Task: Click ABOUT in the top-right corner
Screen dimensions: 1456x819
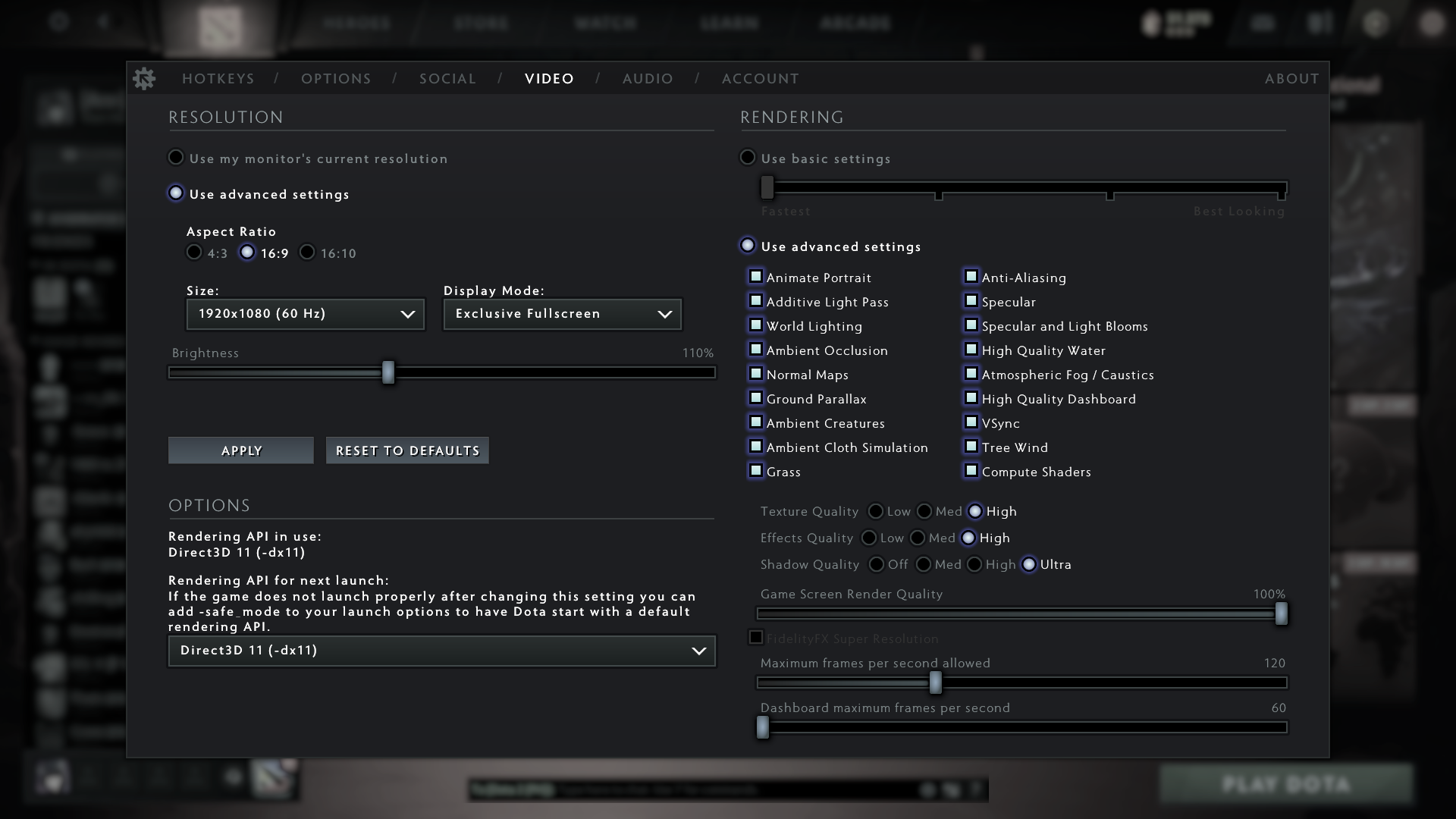Action: pyautogui.click(x=1291, y=78)
